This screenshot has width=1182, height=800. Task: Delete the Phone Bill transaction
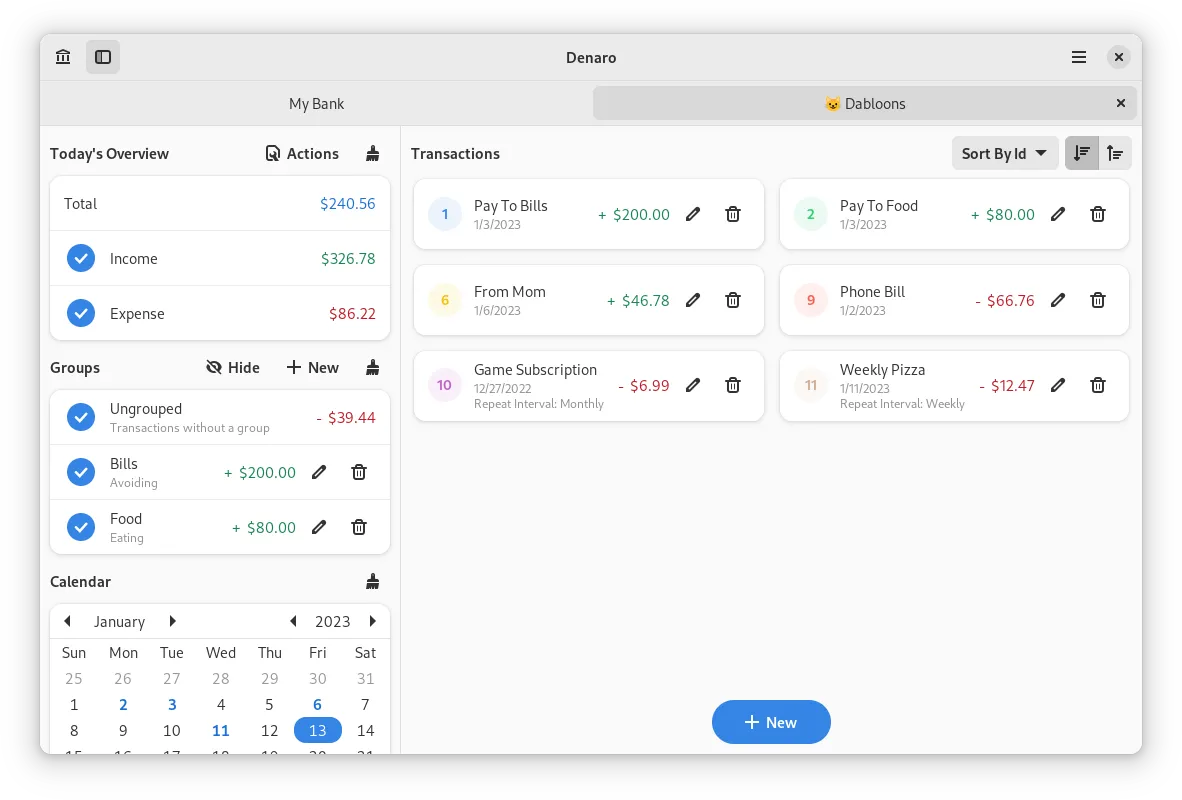(1097, 300)
